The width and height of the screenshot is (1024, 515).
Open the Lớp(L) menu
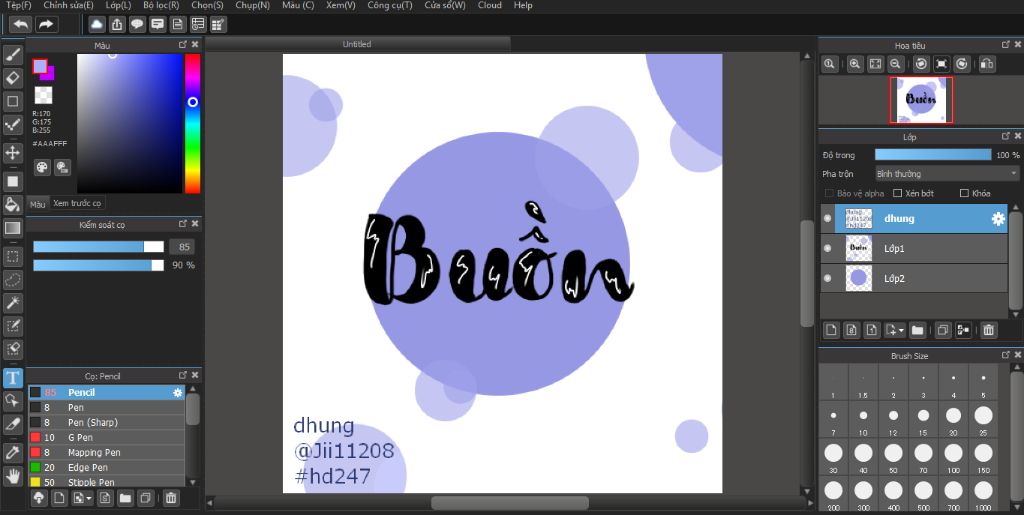(x=118, y=5)
